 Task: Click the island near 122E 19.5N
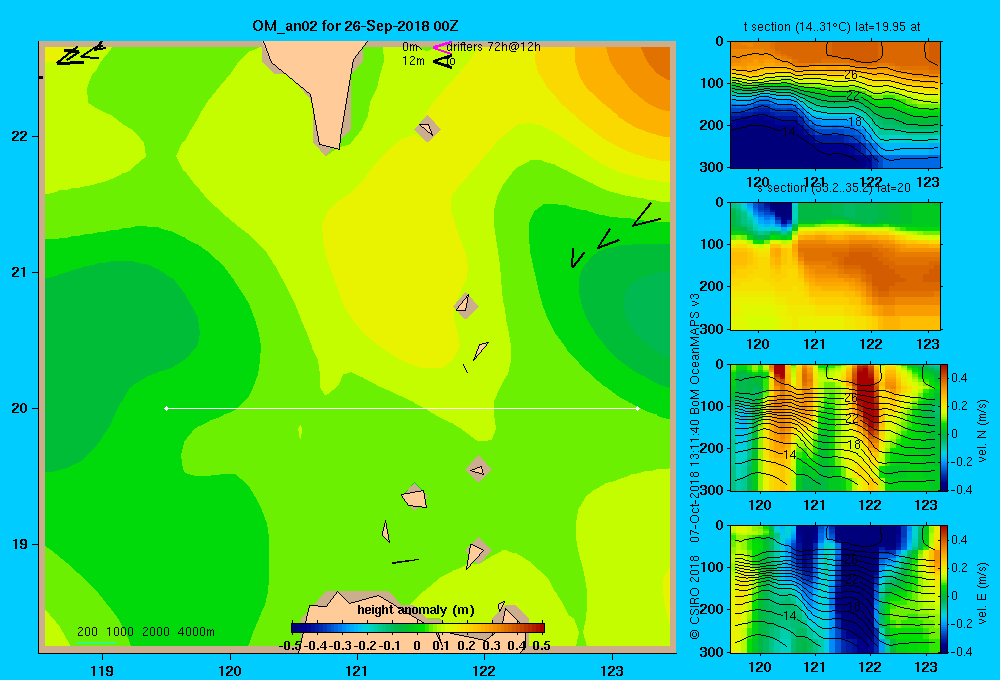[478, 469]
